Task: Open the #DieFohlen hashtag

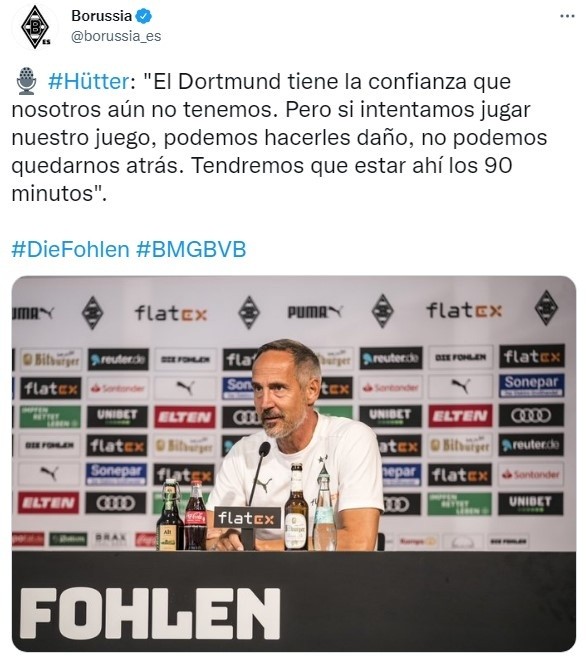Action: (70, 249)
